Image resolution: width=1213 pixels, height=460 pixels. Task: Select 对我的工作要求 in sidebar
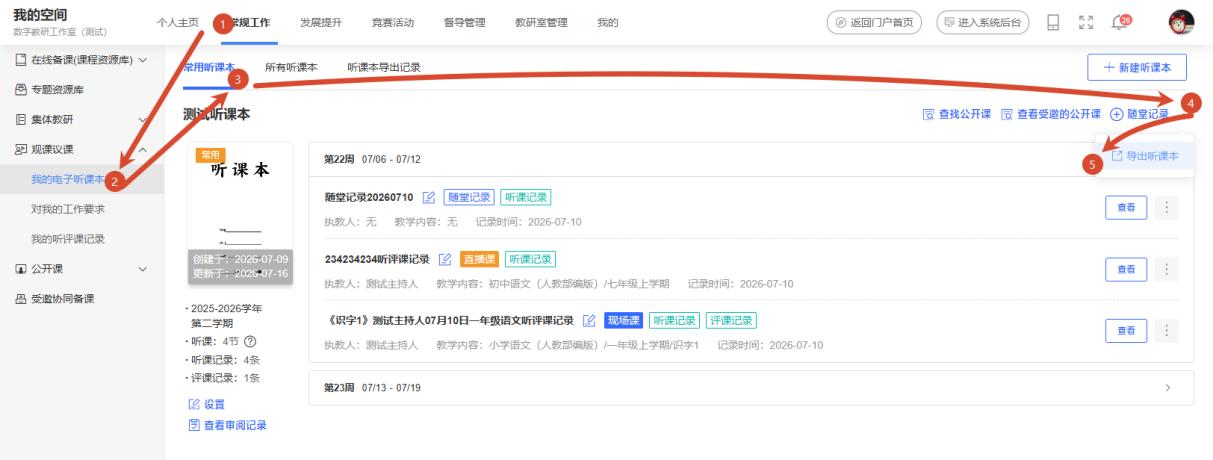[69, 209]
